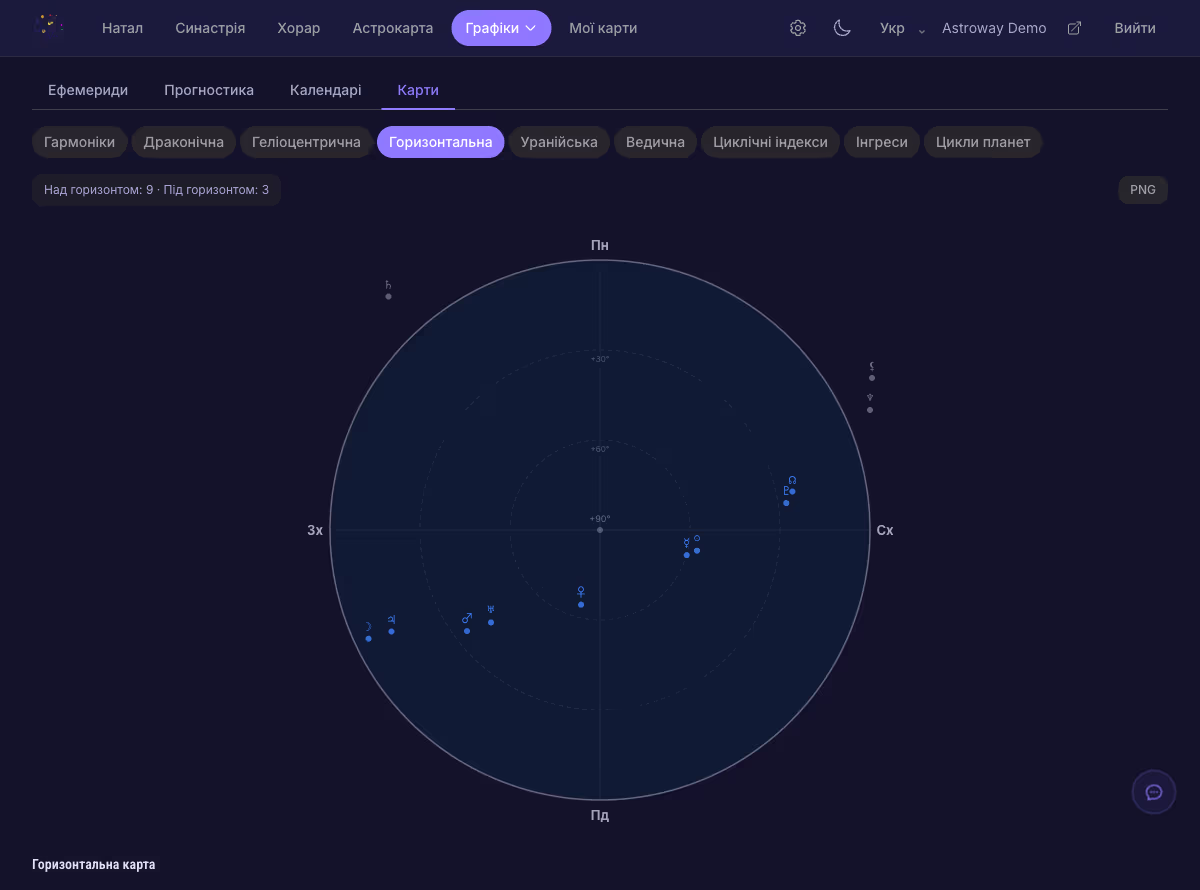Toggle dark mode moon icon
1200x890 pixels.
[x=842, y=28]
